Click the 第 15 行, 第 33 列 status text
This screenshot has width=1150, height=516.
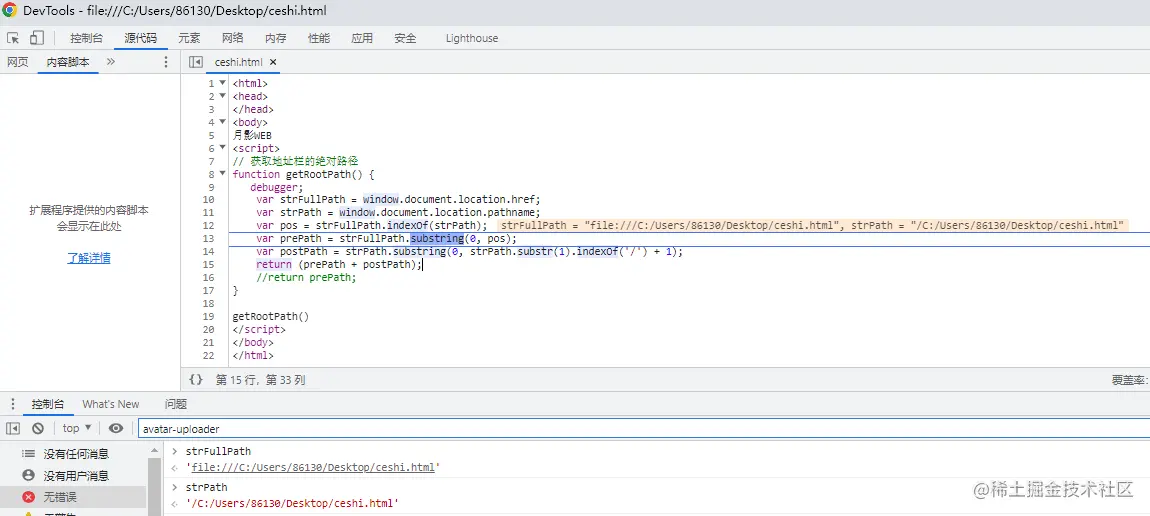point(260,380)
